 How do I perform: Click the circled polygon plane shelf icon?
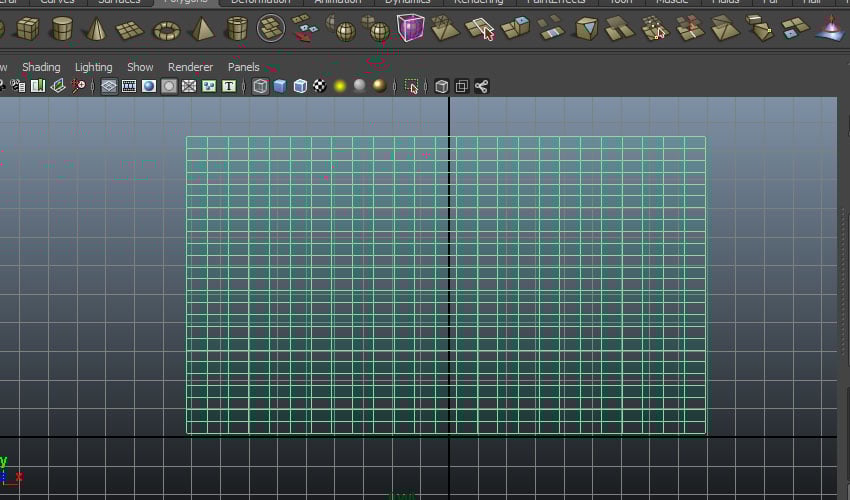click(271, 29)
